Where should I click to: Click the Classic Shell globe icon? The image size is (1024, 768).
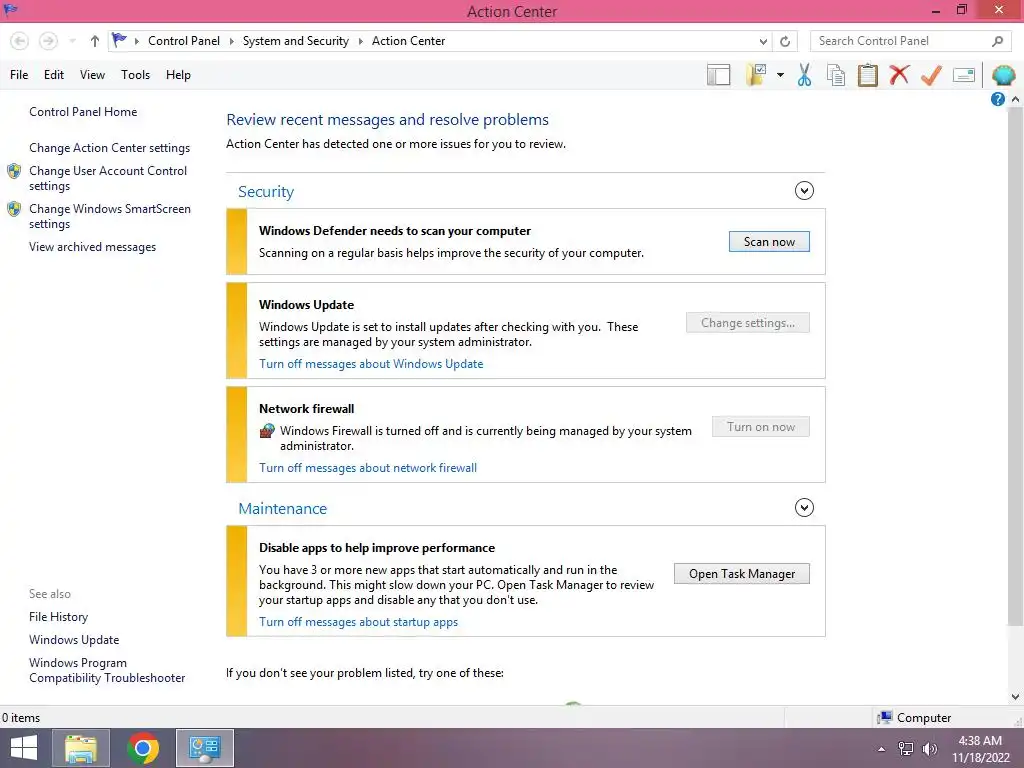[x=1004, y=75]
